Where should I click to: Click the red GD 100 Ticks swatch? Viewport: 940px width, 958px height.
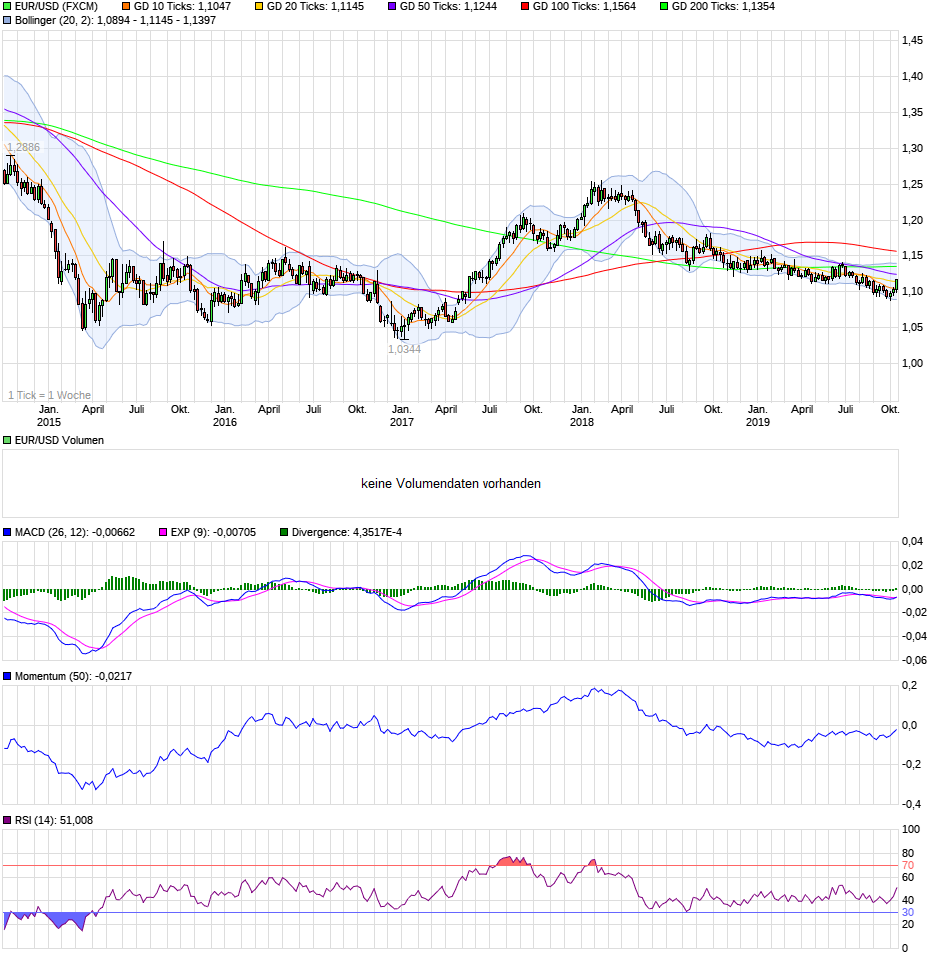(525, 6)
